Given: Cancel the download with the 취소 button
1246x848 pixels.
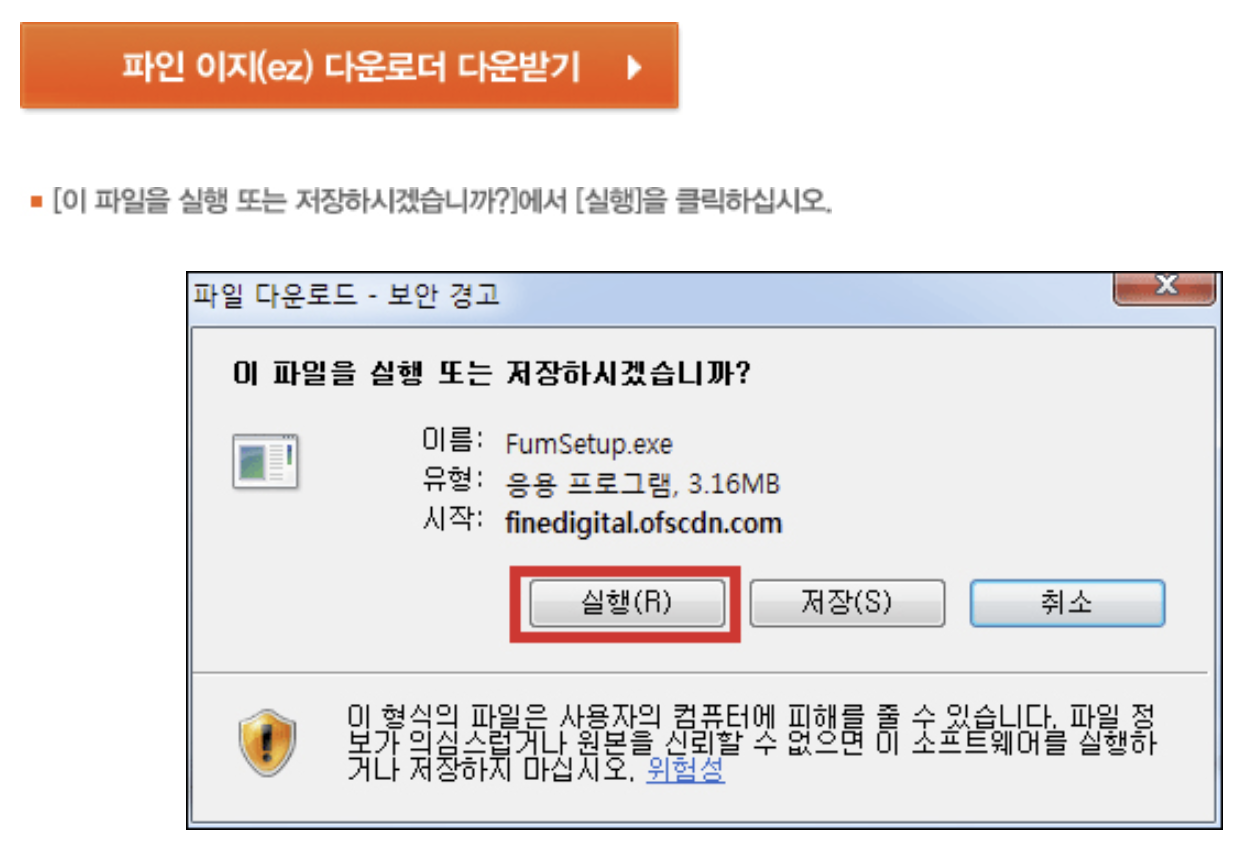Looking at the screenshot, I should pyautogui.click(x=1067, y=603).
